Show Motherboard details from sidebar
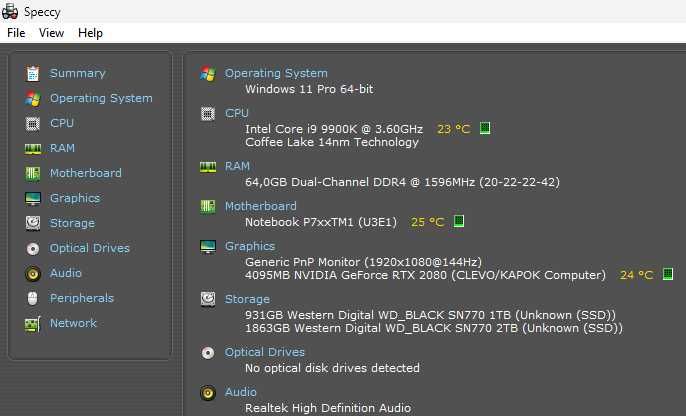The height and width of the screenshot is (416, 686). tap(86, 173)
